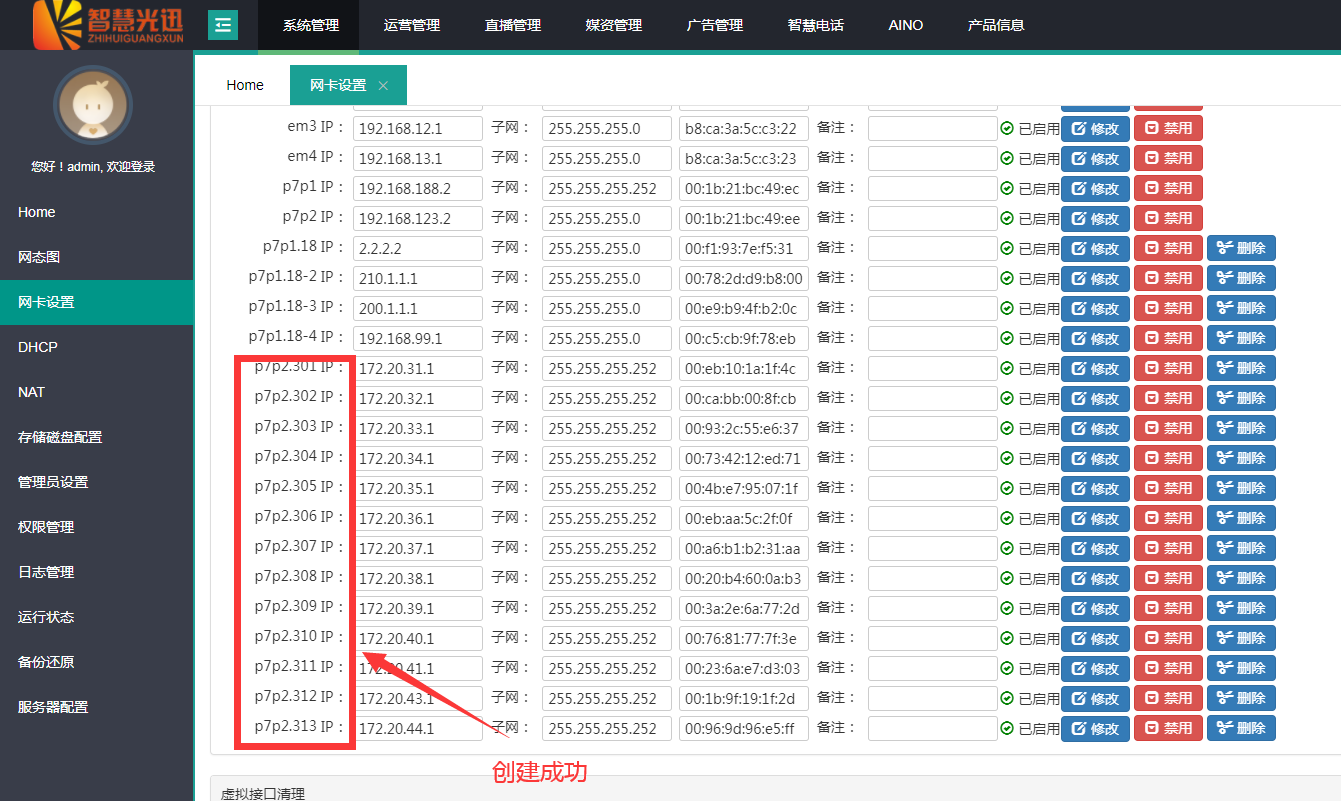Click 删除 for the p7p2.313 row
The image size is (1341, 801).
click(x=1241, y=729)
